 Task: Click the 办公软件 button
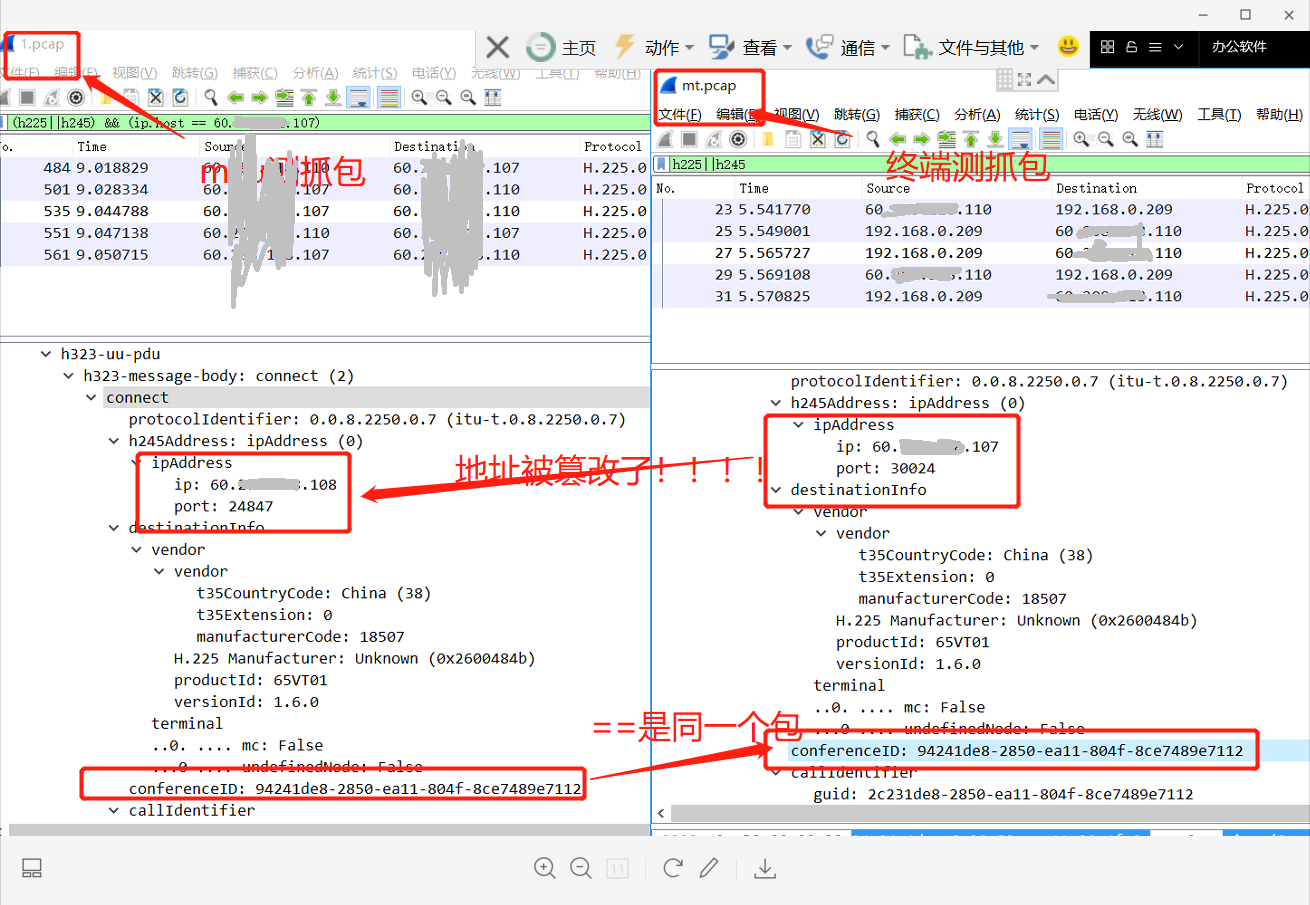point(1239,47)
